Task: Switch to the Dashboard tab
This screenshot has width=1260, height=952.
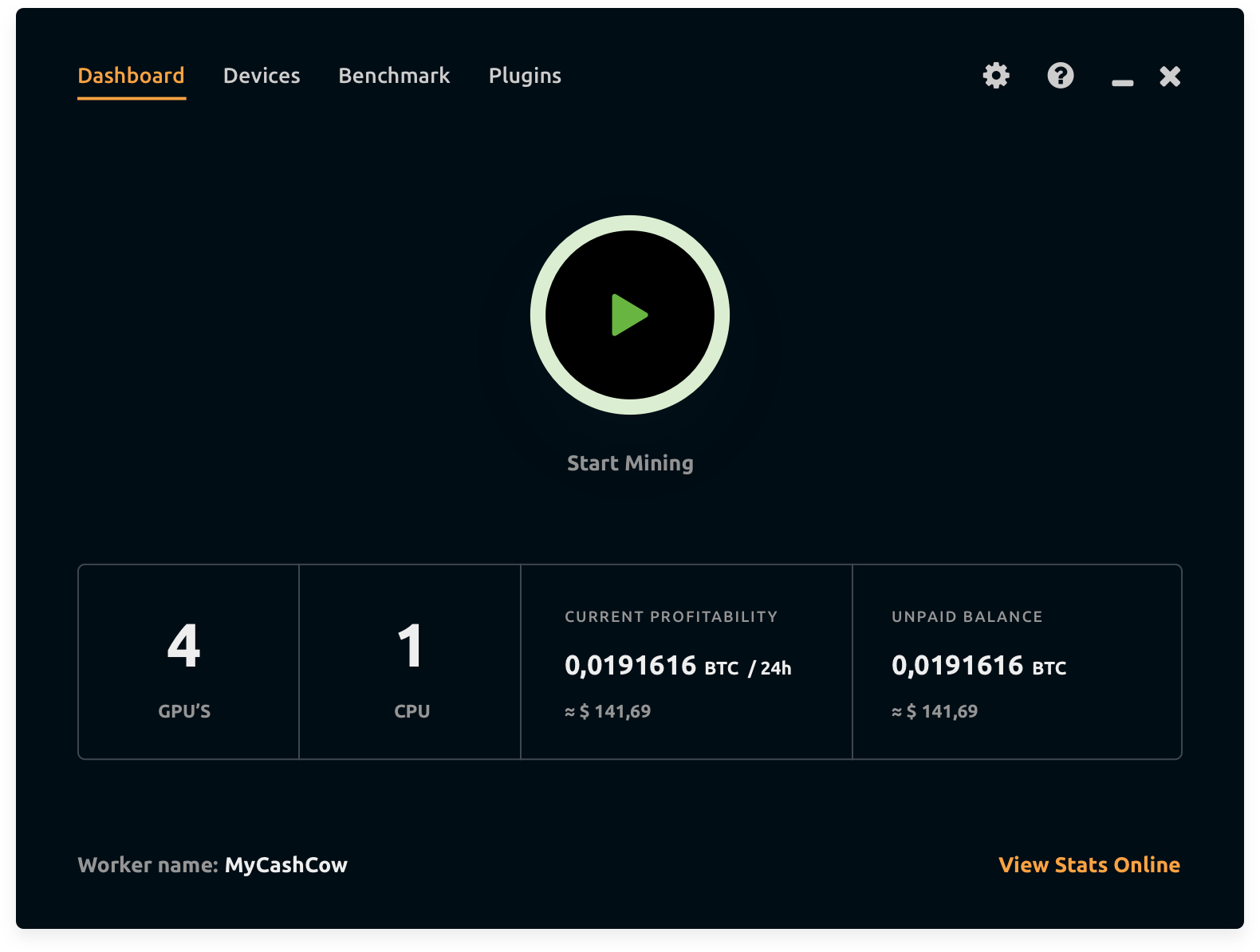Action: point(132,76)
